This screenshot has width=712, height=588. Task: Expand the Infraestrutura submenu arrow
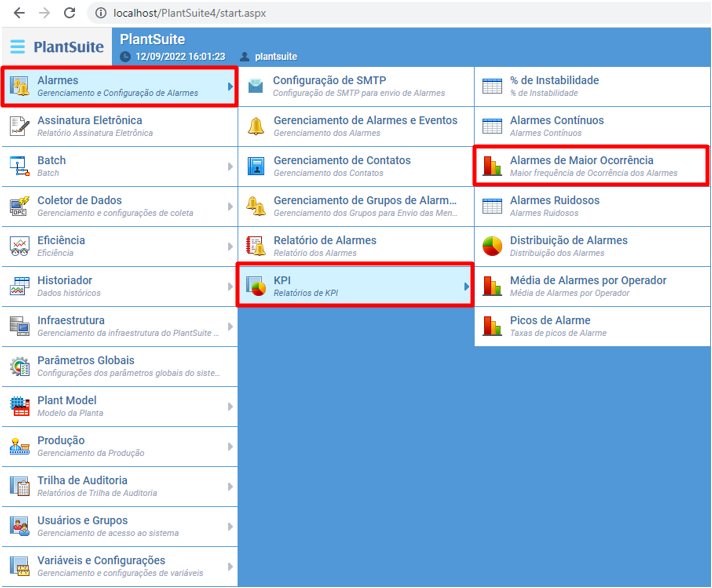tap(230, 326)
